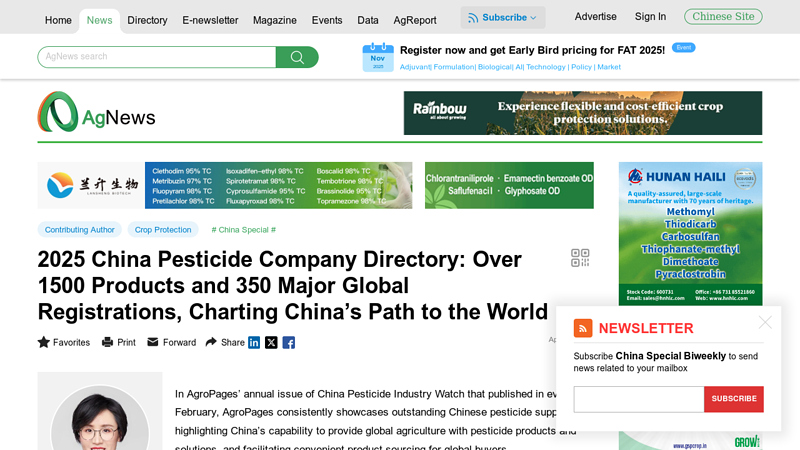Open Lansheng Biotech banner ad

pos(225,185)
